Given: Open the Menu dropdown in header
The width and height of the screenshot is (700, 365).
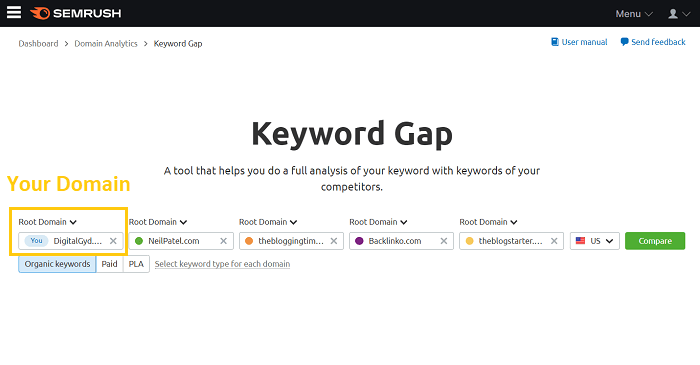Looking at the screenshot, I should tap(634, 14).
